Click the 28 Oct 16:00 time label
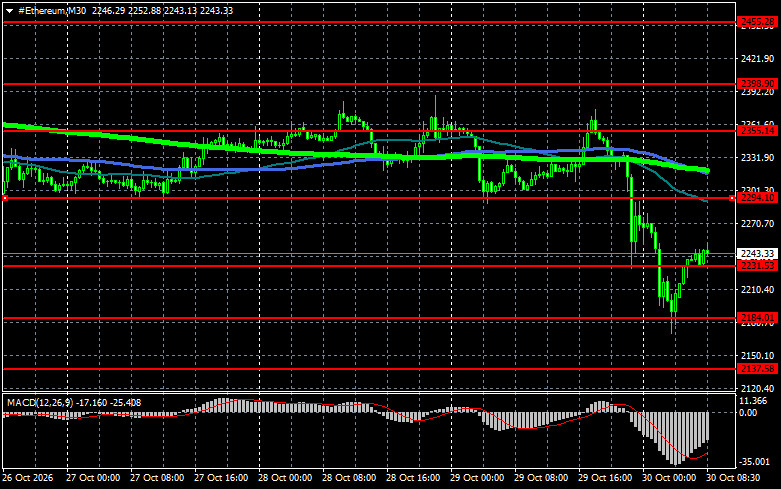Viewport: 781px width, 489px height. [x=413, y=478]
